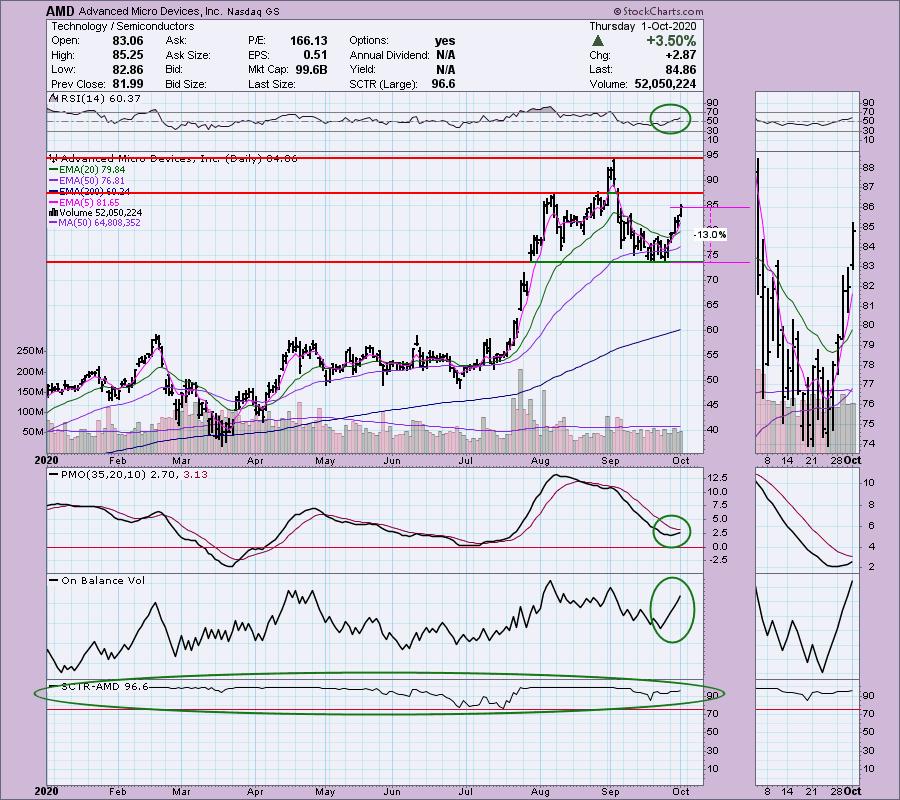
Task: Click the P/E value 166.13
Action: tap(309, 41)
